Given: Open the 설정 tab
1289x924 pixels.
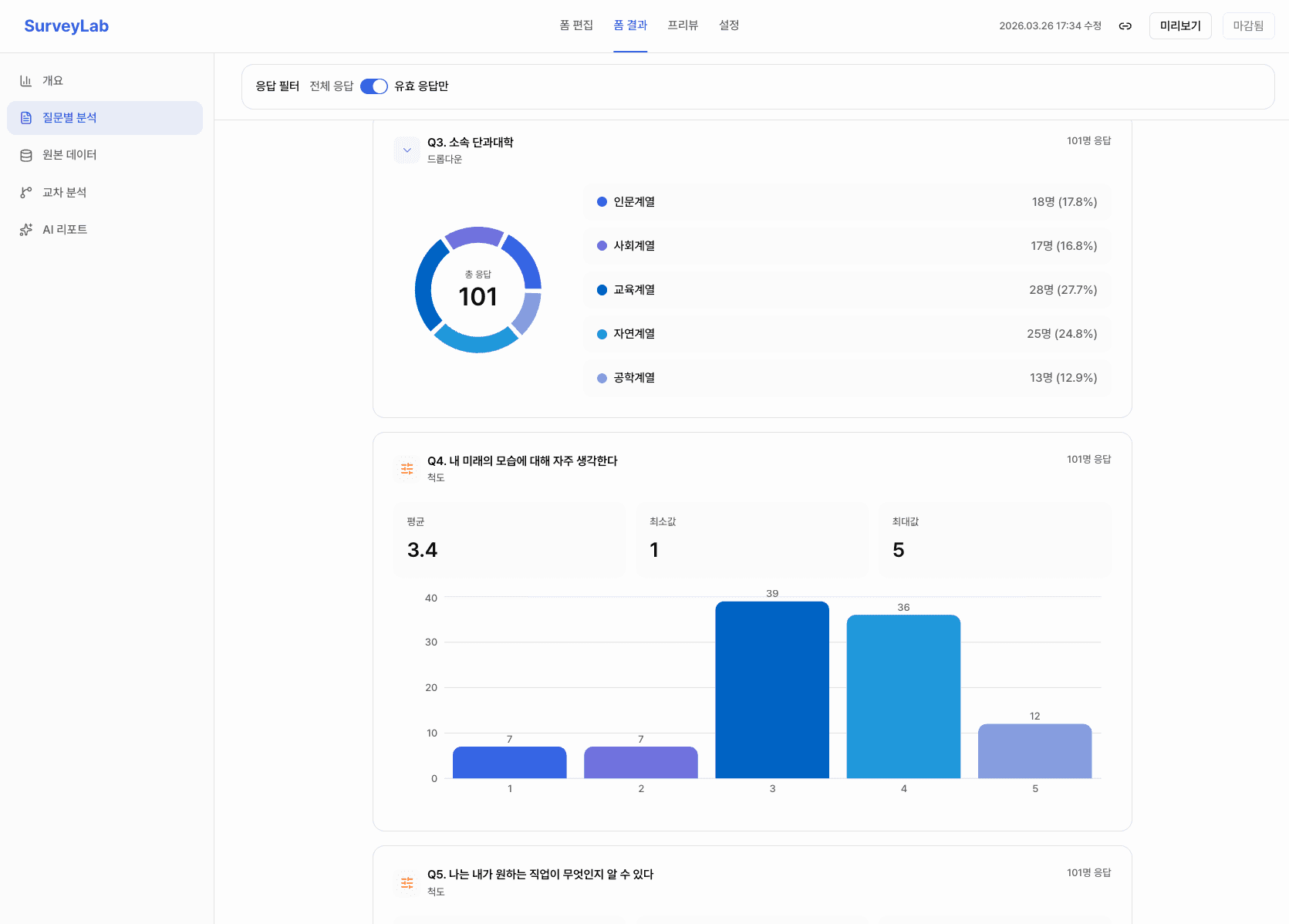Looking at the screenshot, I should click(727, 25).
